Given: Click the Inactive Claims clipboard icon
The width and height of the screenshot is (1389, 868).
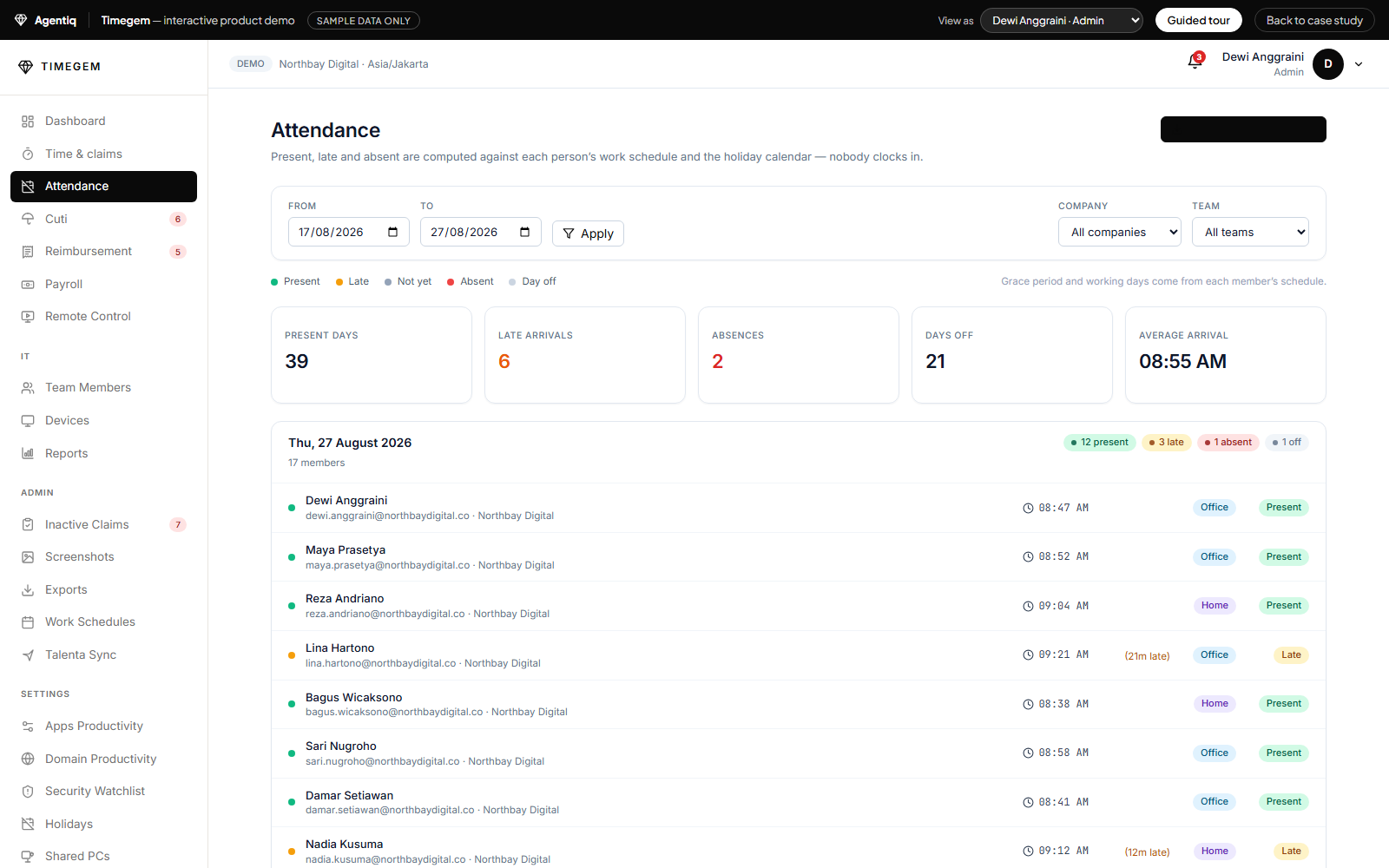Looking at the screenshot, I should pyautogui.click(x=28, y=524).
